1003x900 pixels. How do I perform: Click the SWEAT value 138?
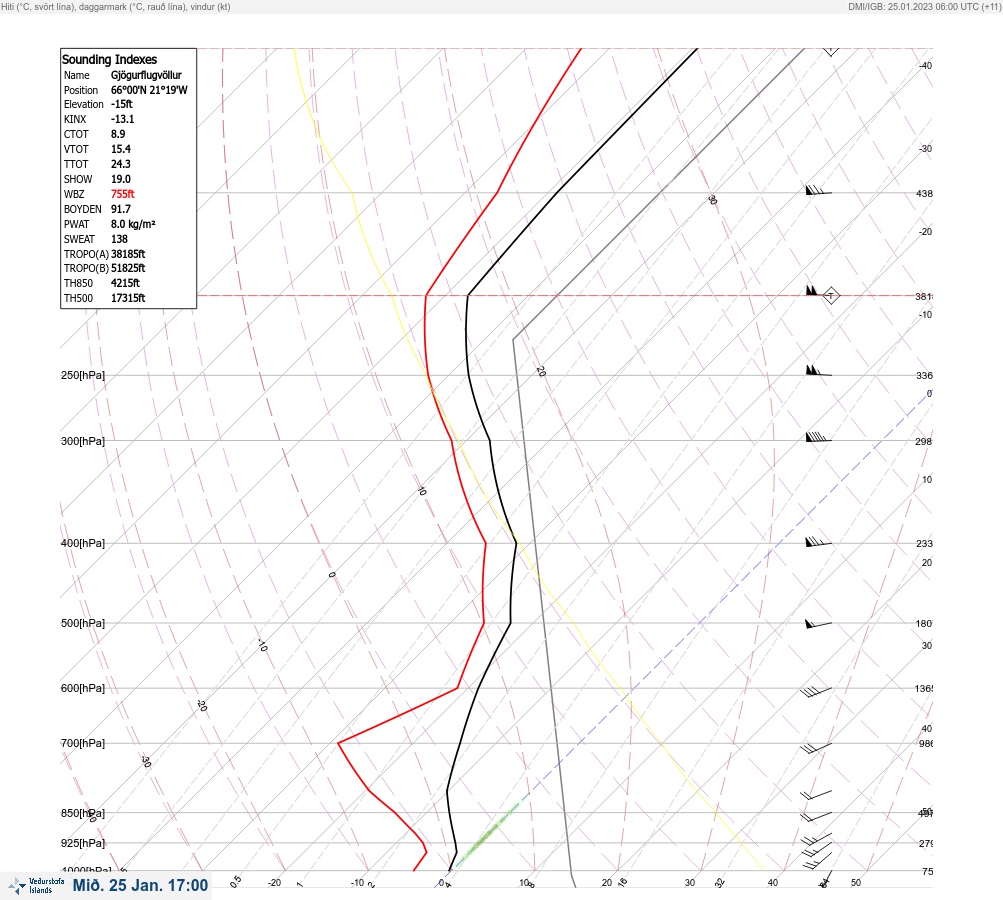[x=119, y=239]
